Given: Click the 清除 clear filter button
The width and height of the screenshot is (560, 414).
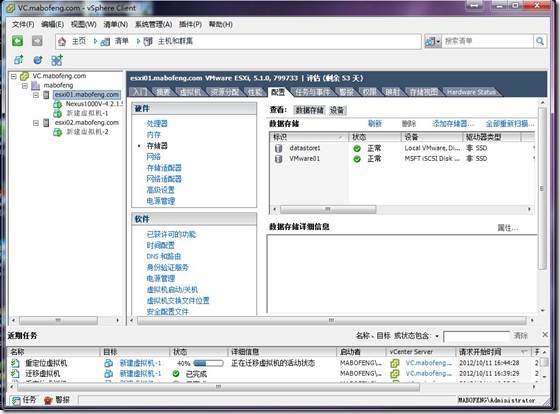Looking at the screenshot, I should (520, 336).
